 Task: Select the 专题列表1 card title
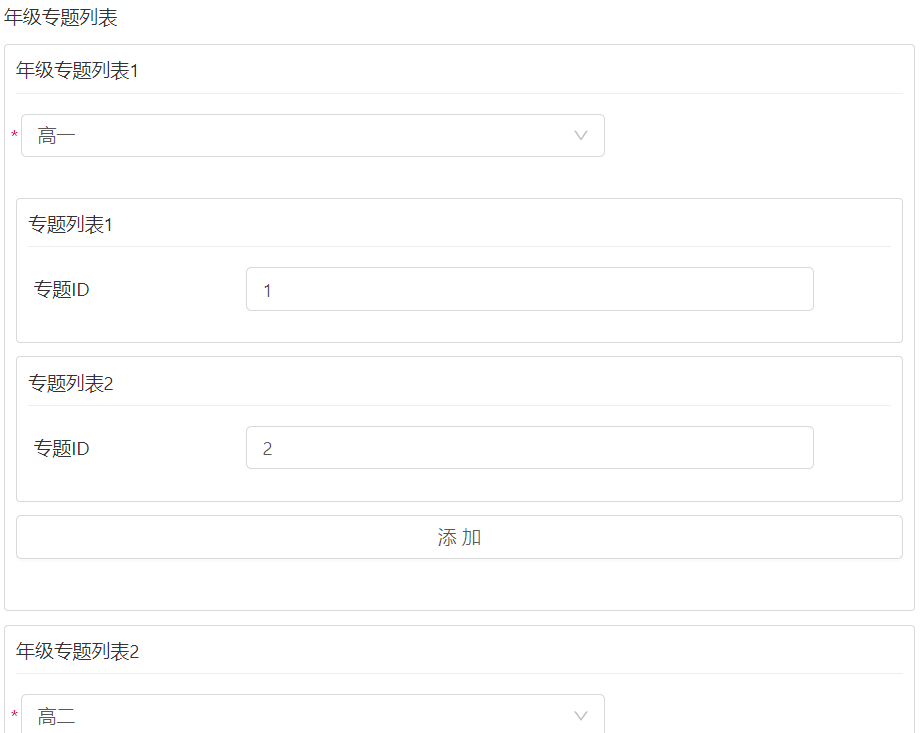click(x=70, y=225)
